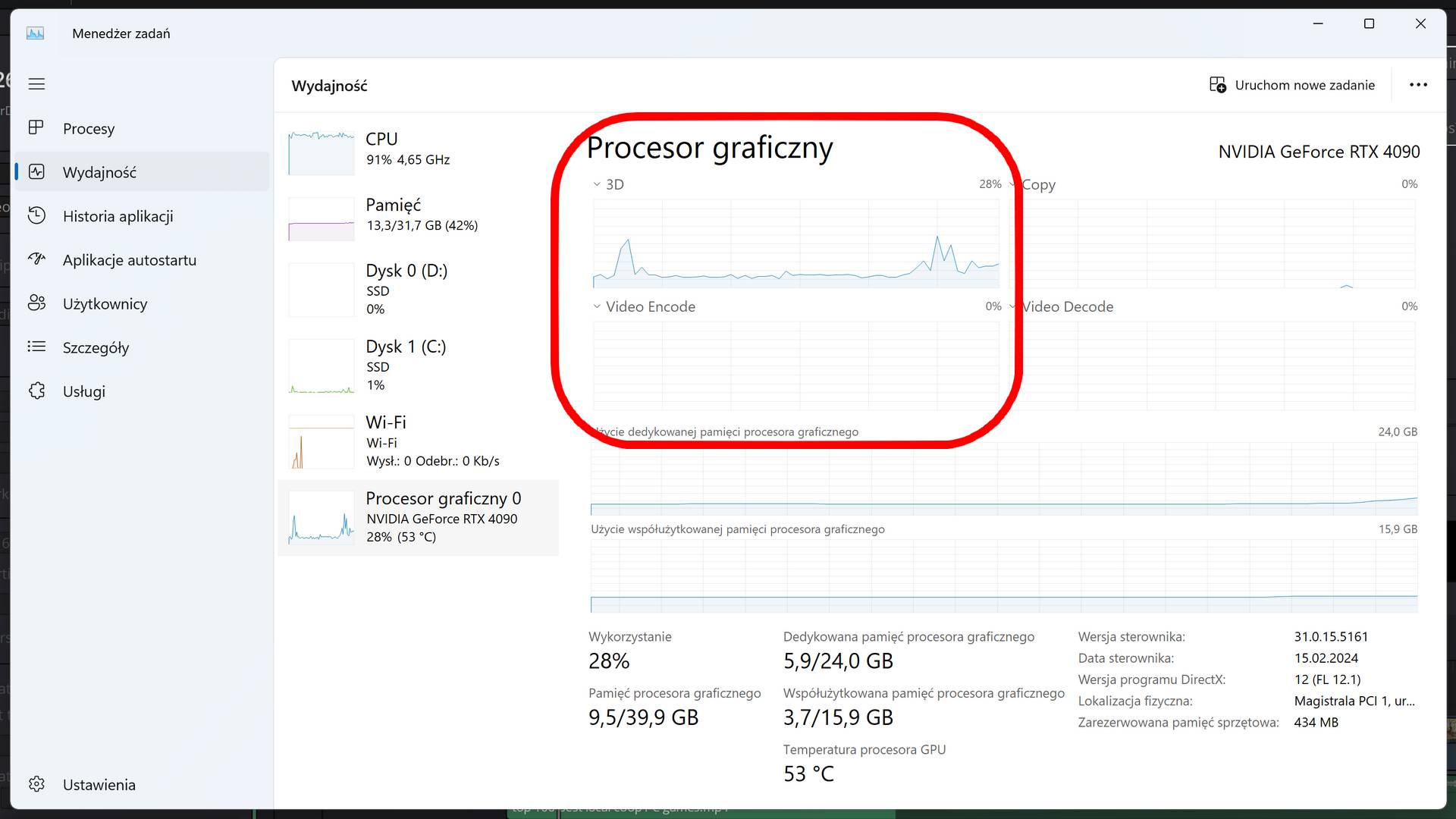Click the 28% Wykorzystanie value

click(x=609, y=661)
